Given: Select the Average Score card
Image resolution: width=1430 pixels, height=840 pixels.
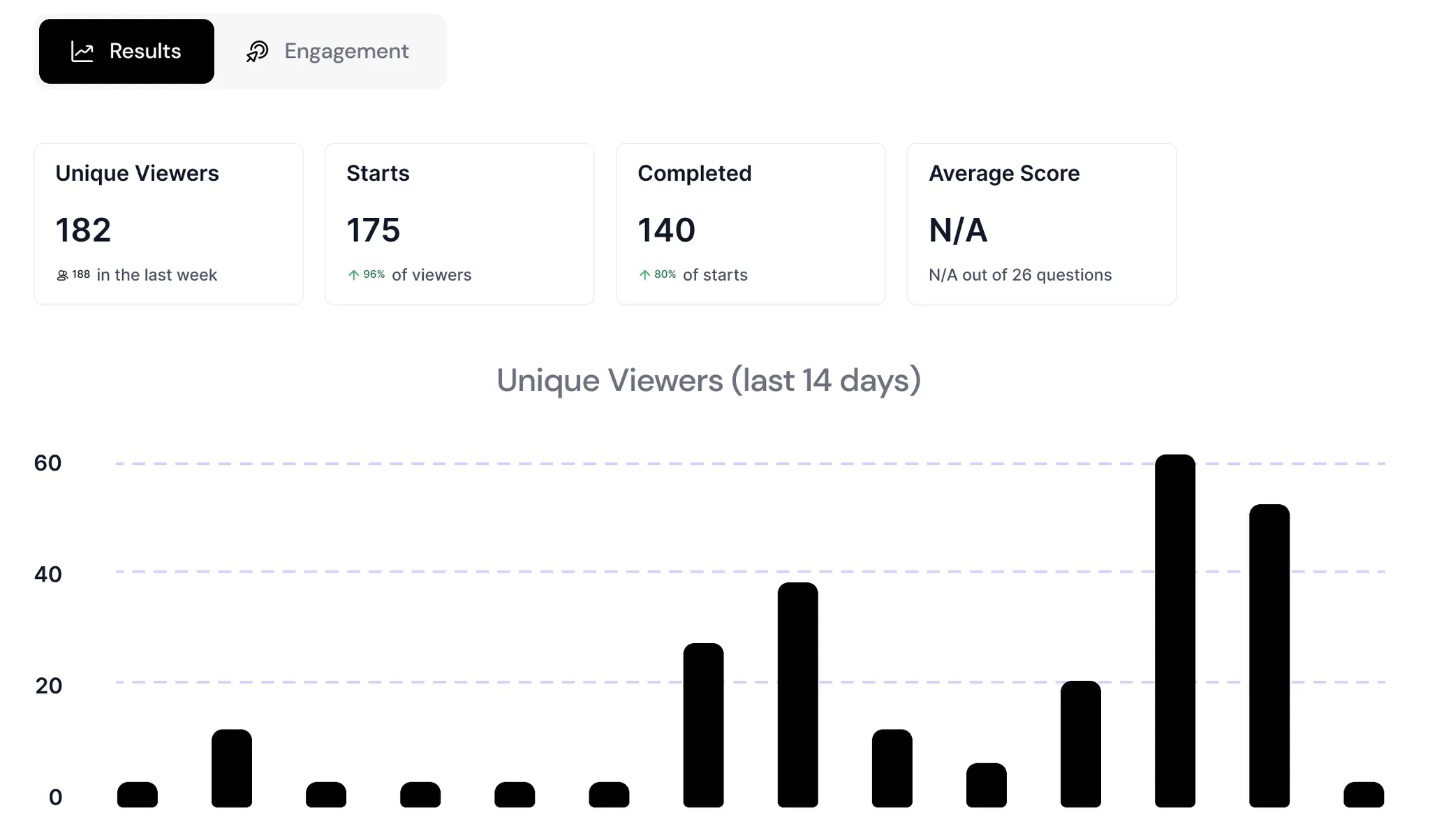Looking at the screenshot, I should 1042,223.
